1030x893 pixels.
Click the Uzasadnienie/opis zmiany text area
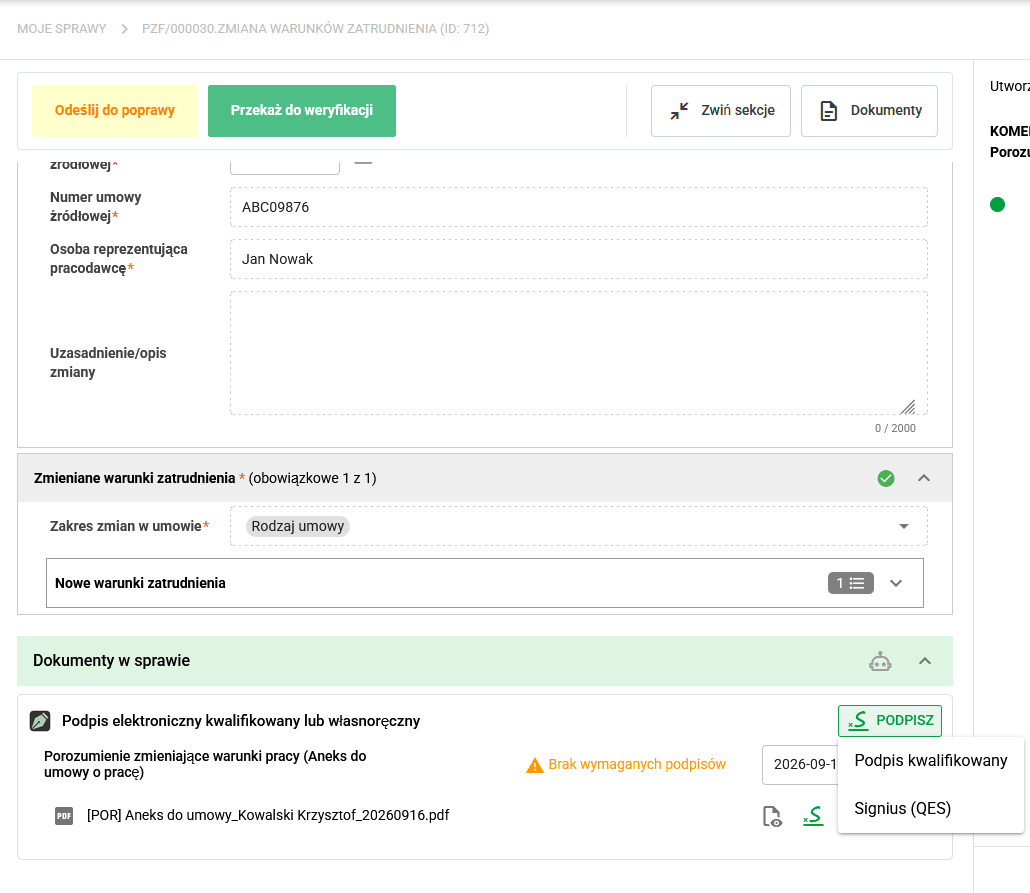578,353
